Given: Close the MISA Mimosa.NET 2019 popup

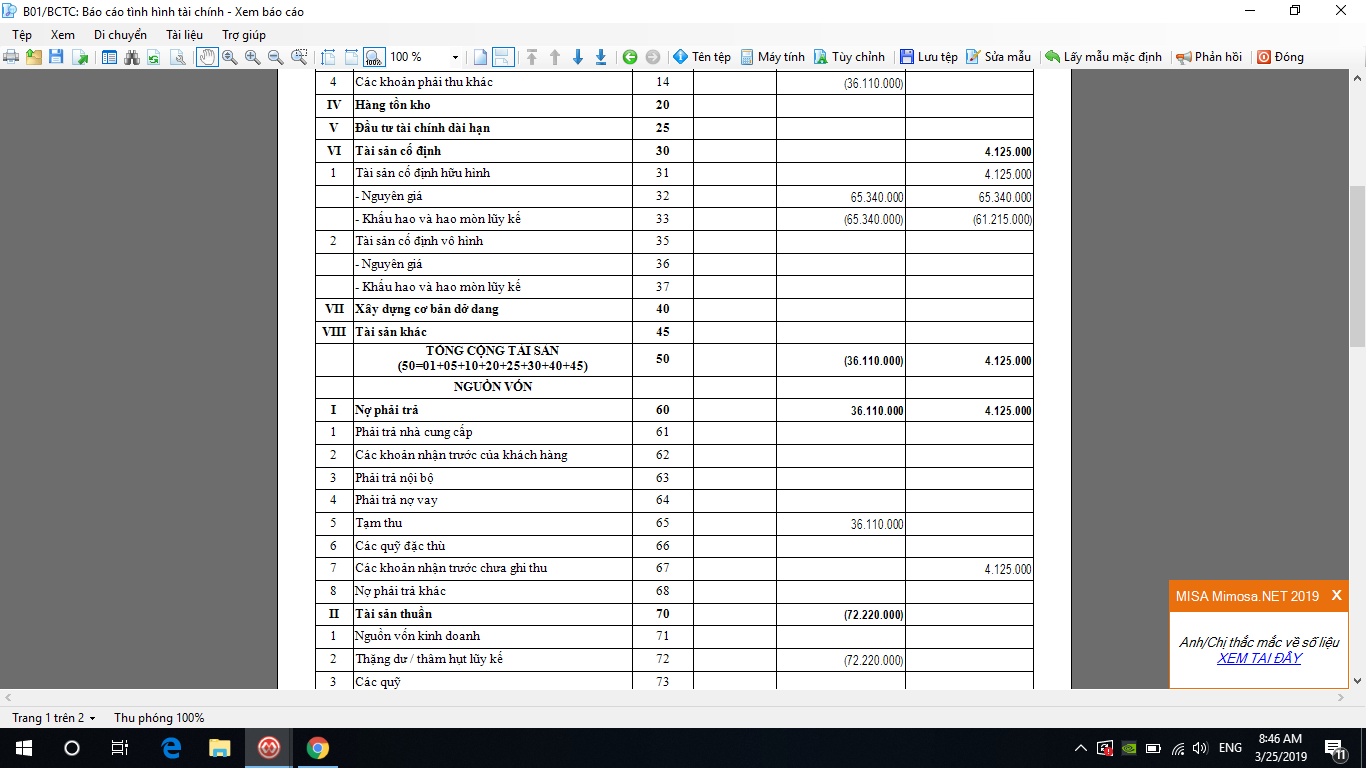Looking at the screenshot, I should click(1336, 595).
